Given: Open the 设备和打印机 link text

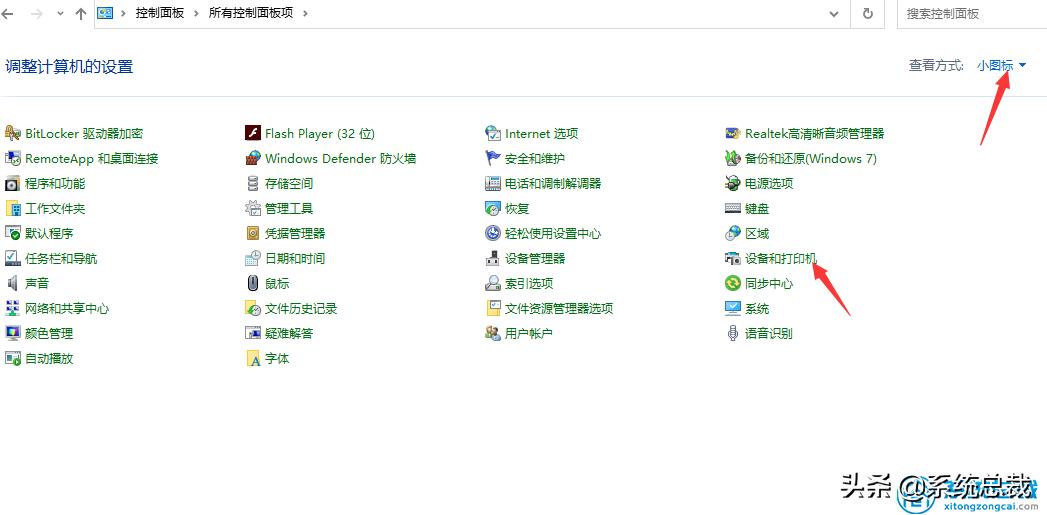Looking at the screenshot, I should [781, 259].
